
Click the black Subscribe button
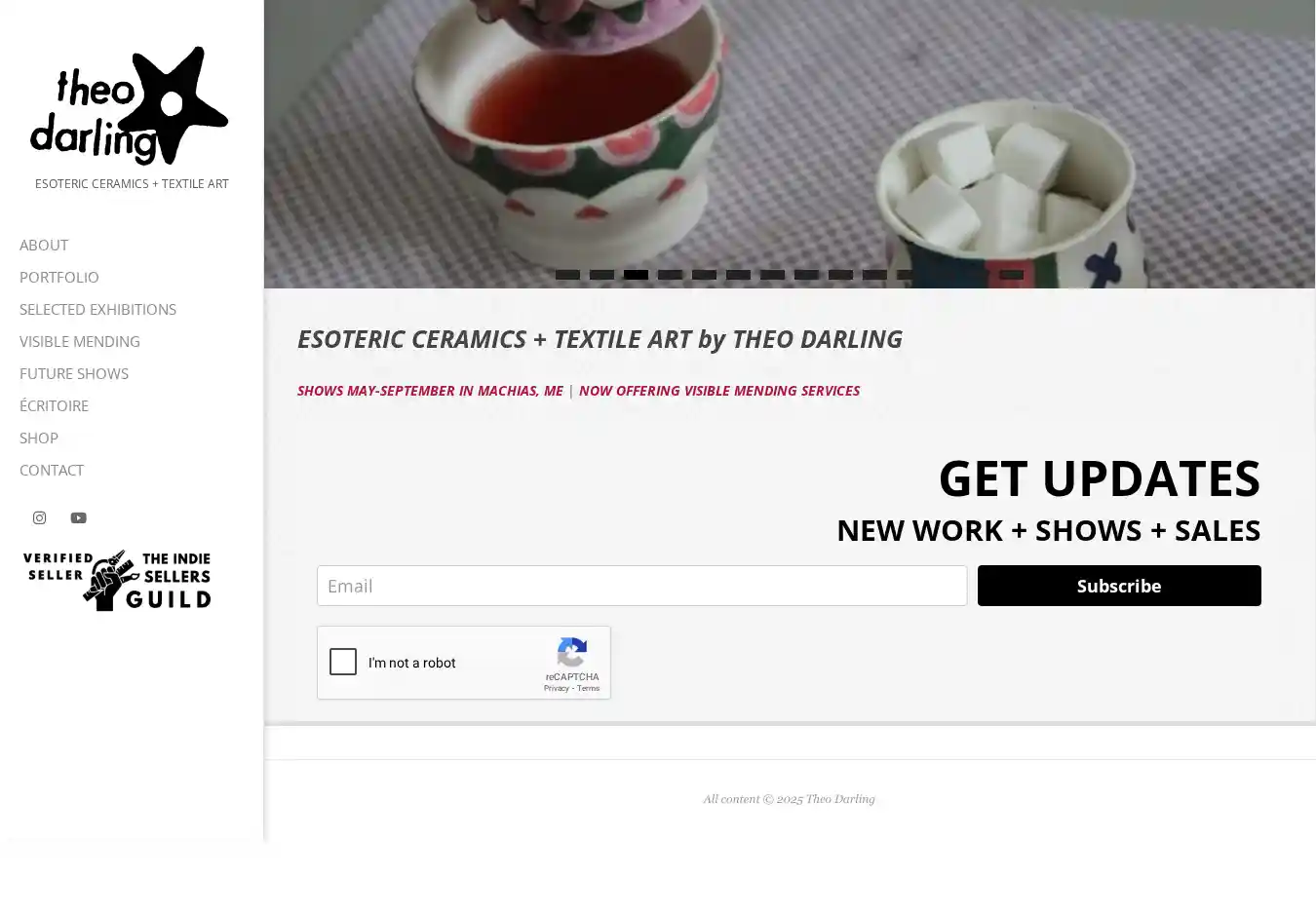tap(1119, 586)
